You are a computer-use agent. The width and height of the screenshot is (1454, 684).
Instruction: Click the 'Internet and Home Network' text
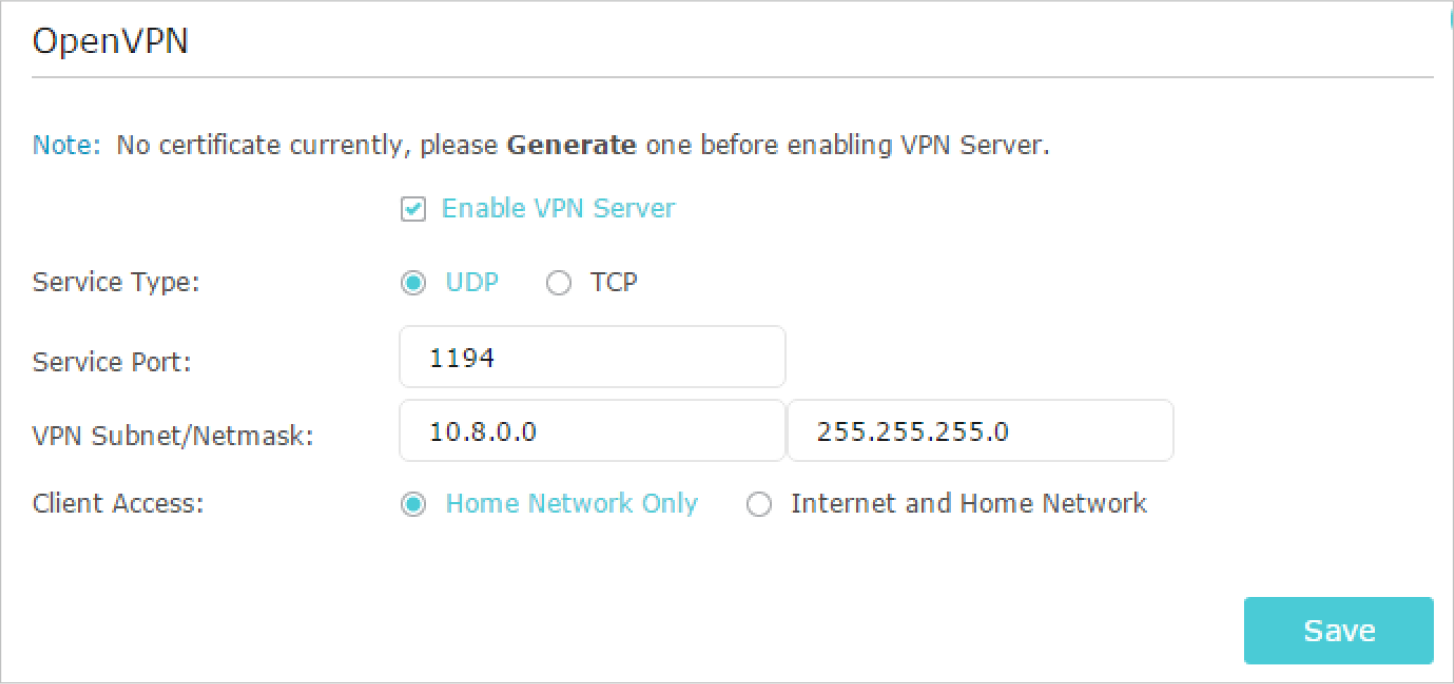[x=968, y=503]
